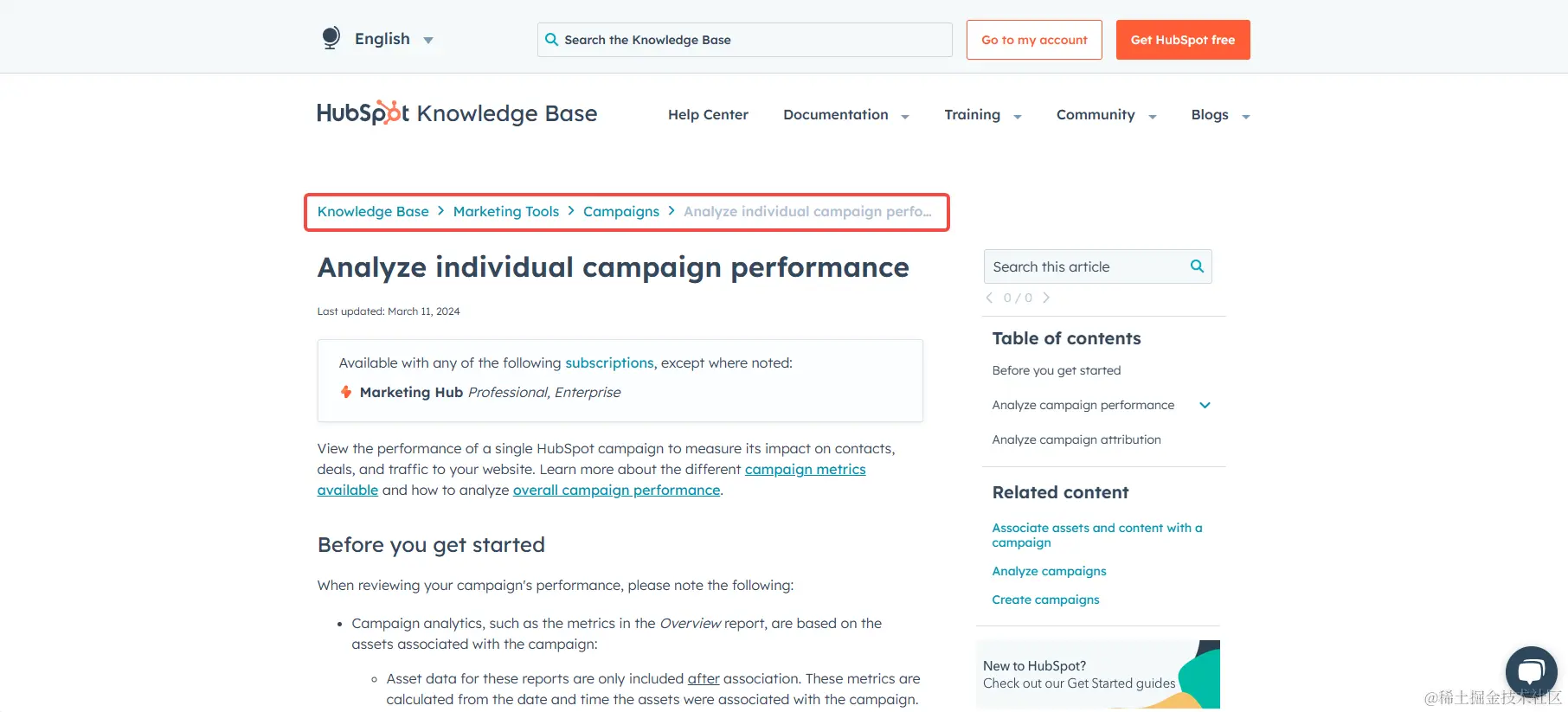Click the globe language icon
The height and width of the screenshot is (712, 1568).
[331, 38]
